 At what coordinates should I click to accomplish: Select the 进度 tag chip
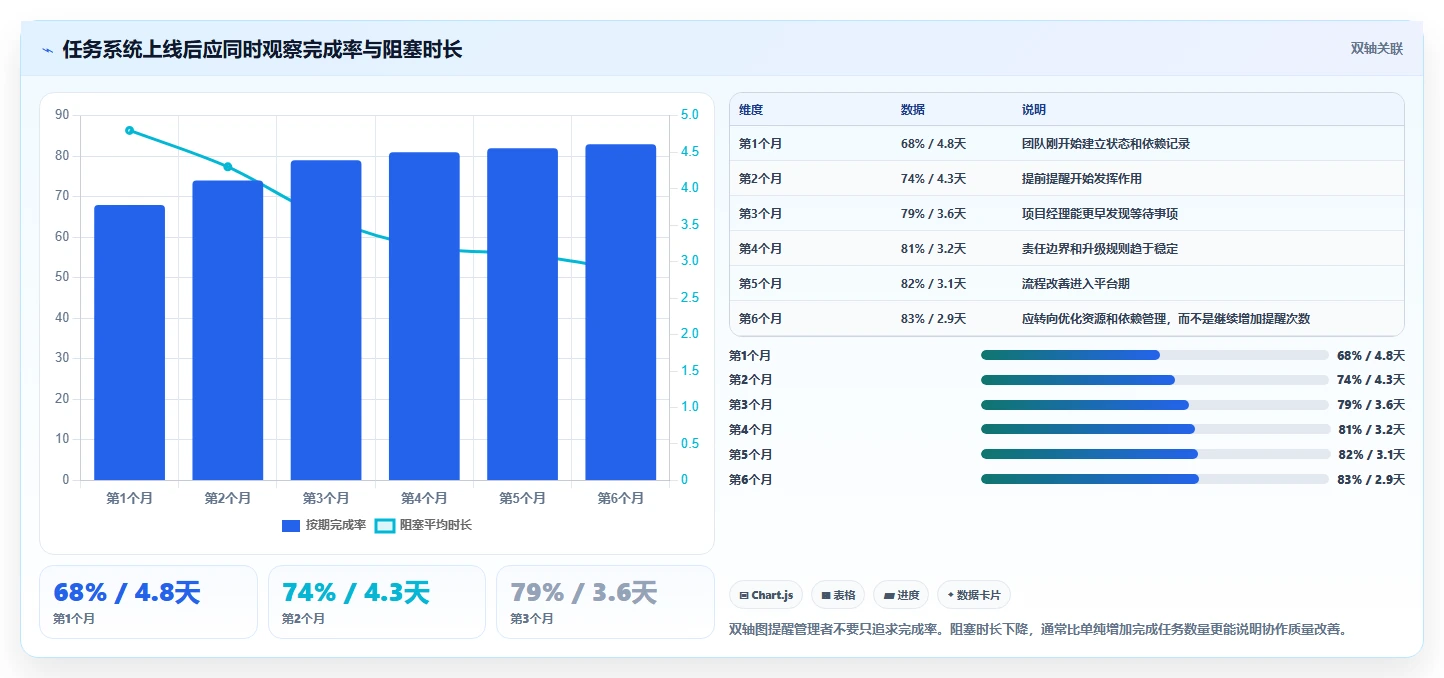(901, 595)
